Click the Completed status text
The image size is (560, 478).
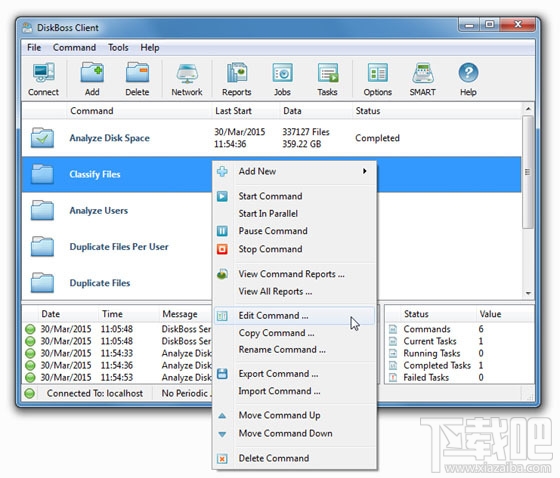pyautogui.click(x=377, y=138)
